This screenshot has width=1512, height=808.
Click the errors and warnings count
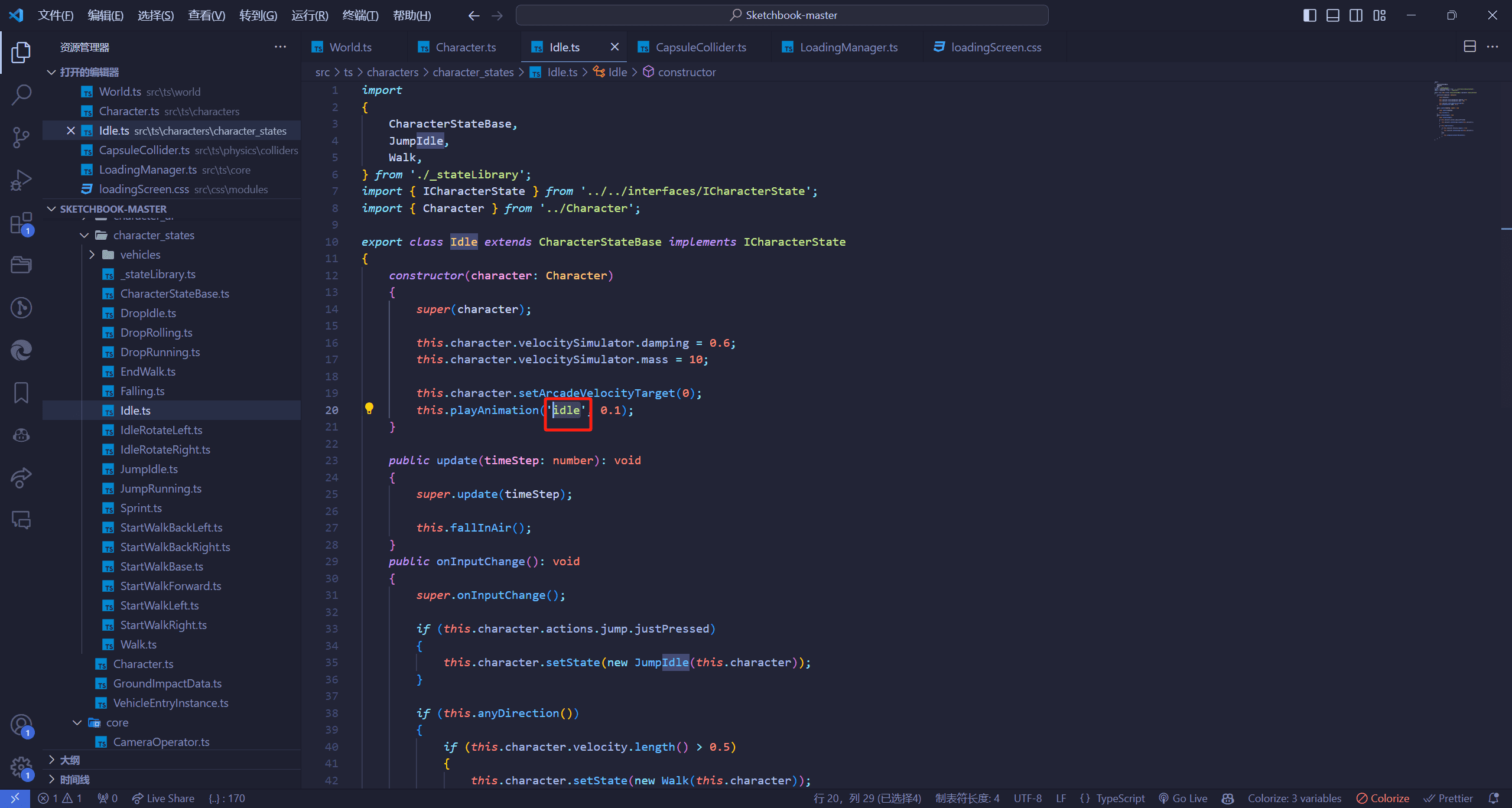coord(60,798)
